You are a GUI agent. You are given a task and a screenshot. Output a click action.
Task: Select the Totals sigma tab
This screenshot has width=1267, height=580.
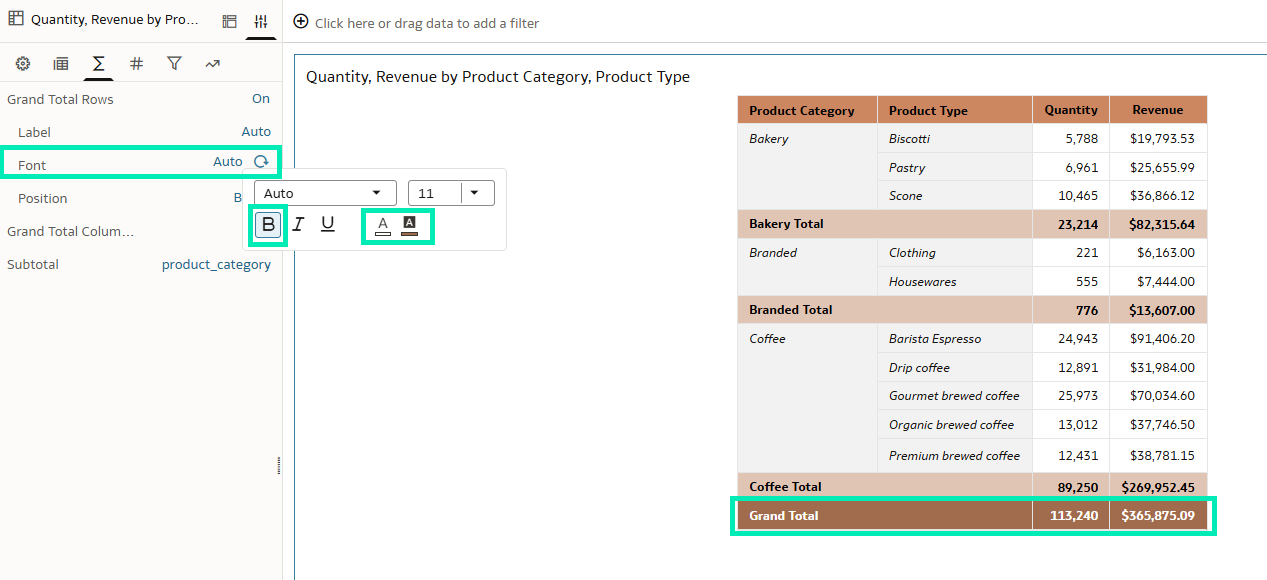point(99,64)
